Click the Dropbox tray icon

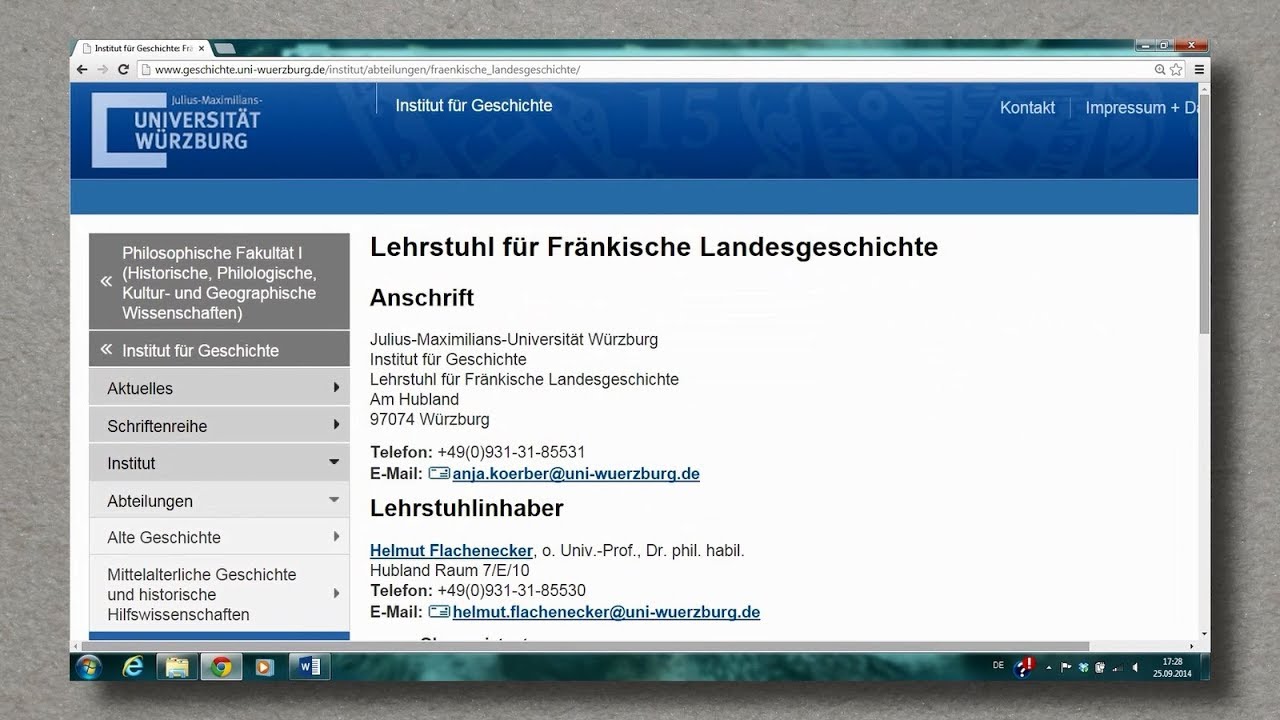1083,667
